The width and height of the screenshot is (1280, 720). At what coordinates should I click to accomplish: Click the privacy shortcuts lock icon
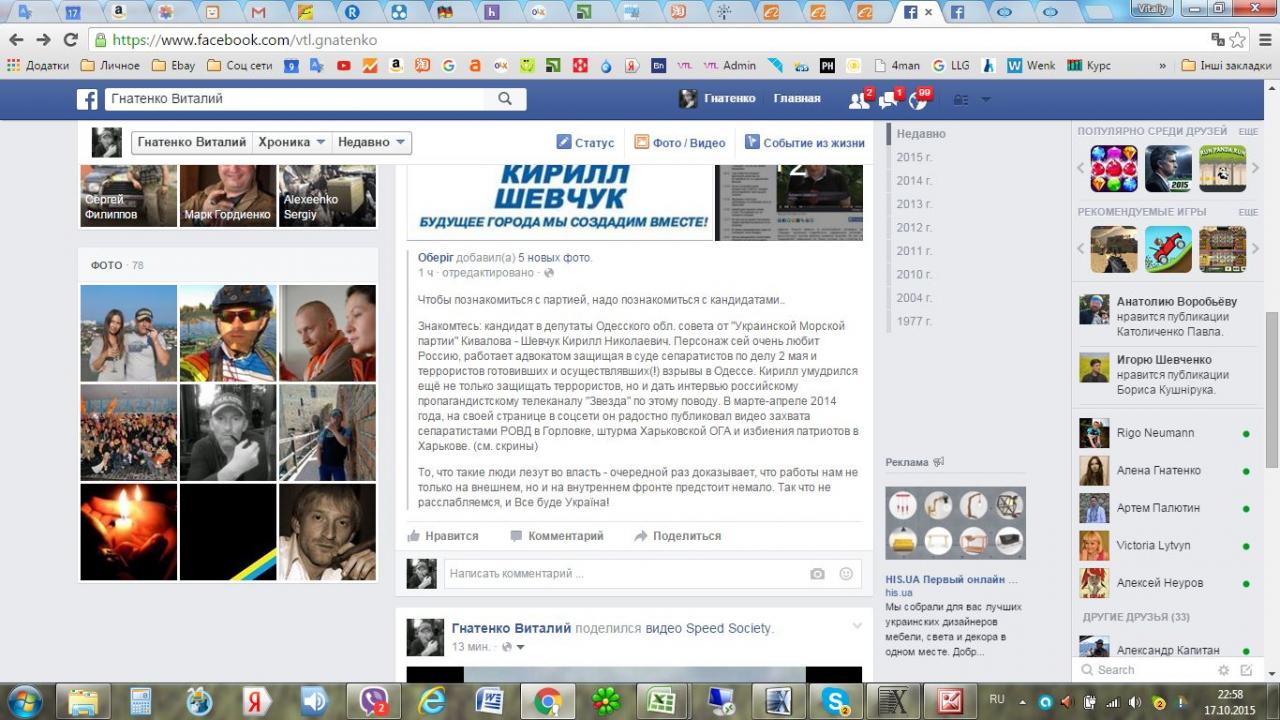pos(961,100)
